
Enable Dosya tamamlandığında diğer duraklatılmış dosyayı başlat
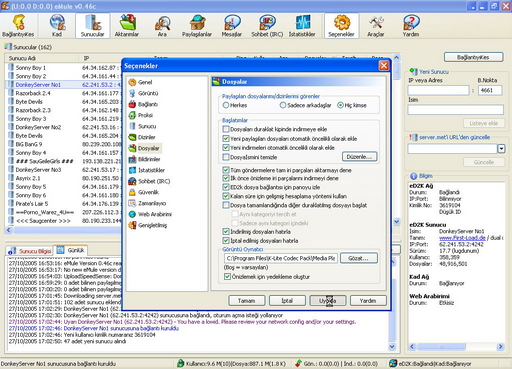tap(226, 205)
